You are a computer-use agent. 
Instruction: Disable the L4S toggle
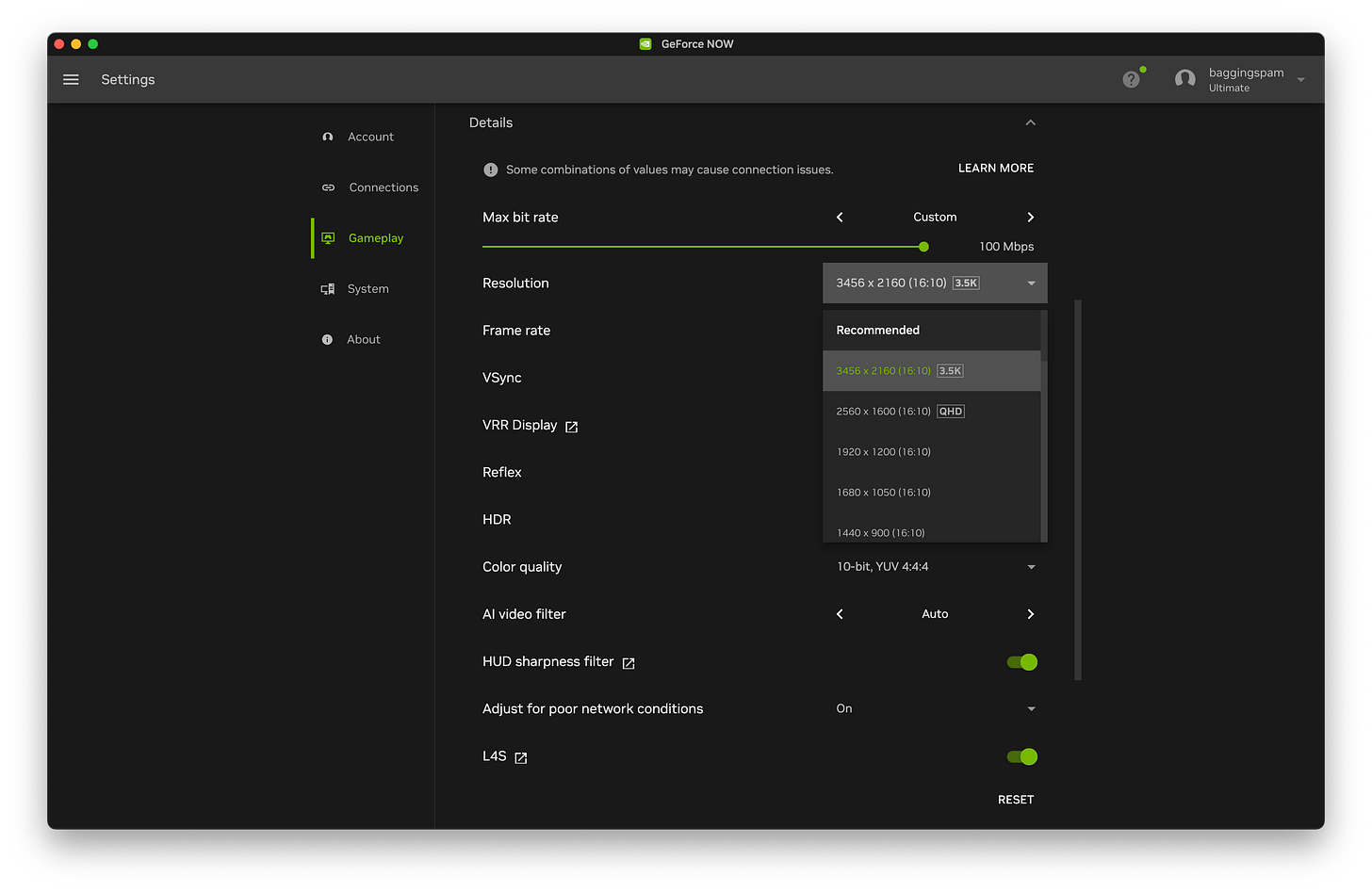1021,756
